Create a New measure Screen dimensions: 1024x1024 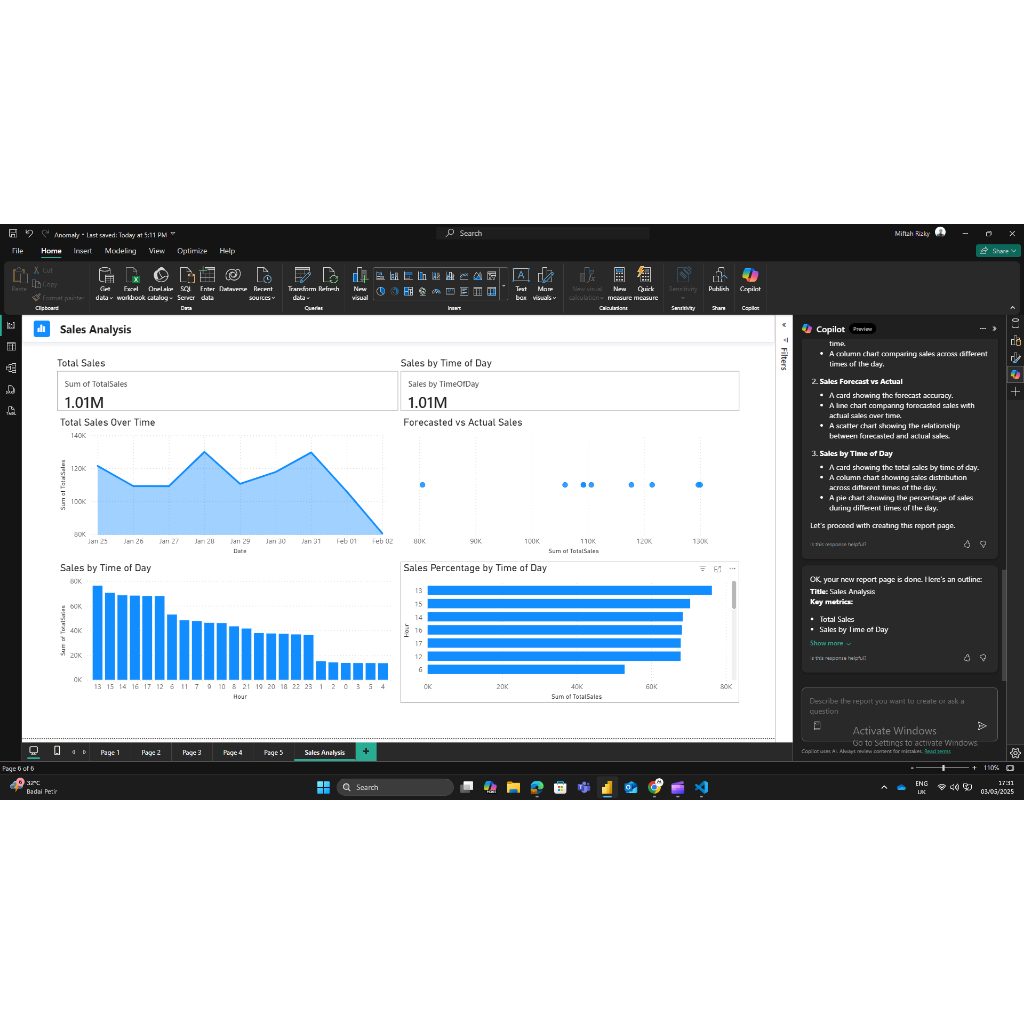[x=619, y=283]
